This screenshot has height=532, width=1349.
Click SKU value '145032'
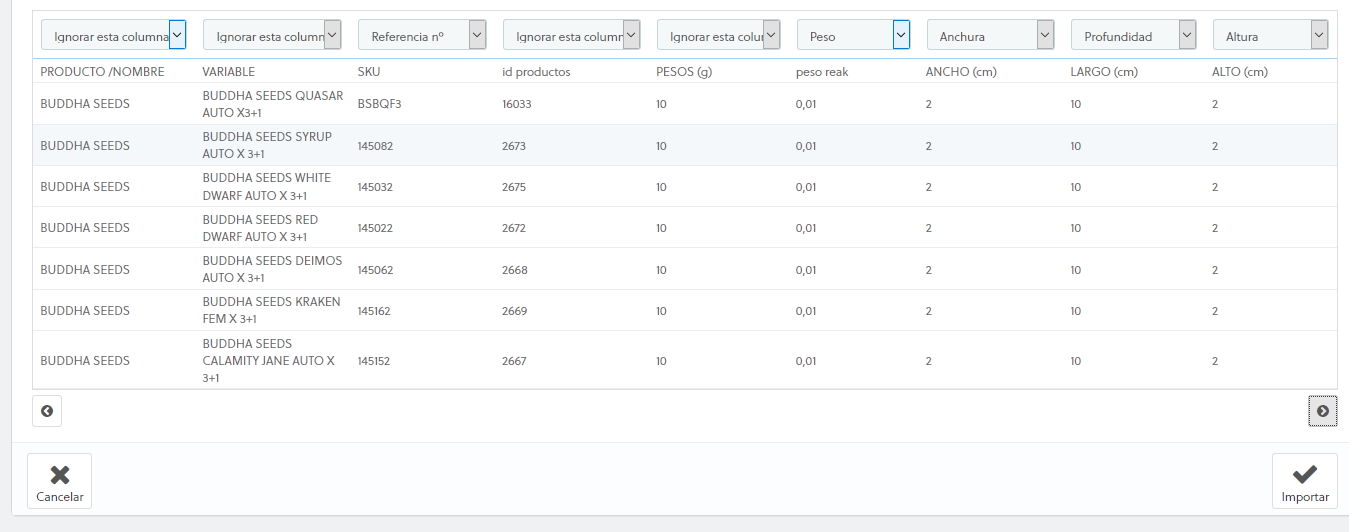pos(375,187)
